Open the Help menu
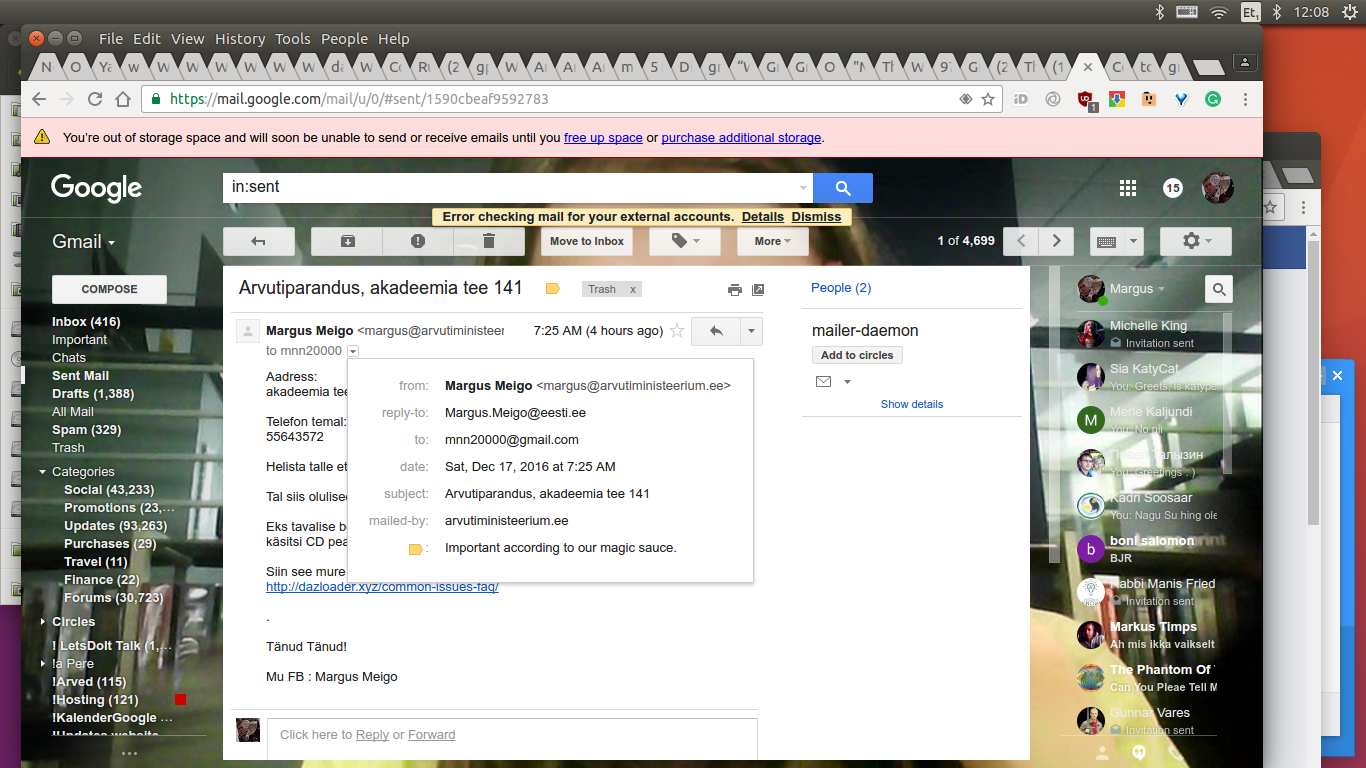The width and height of the screenshot is (1366, 768). tap(394, 39)
